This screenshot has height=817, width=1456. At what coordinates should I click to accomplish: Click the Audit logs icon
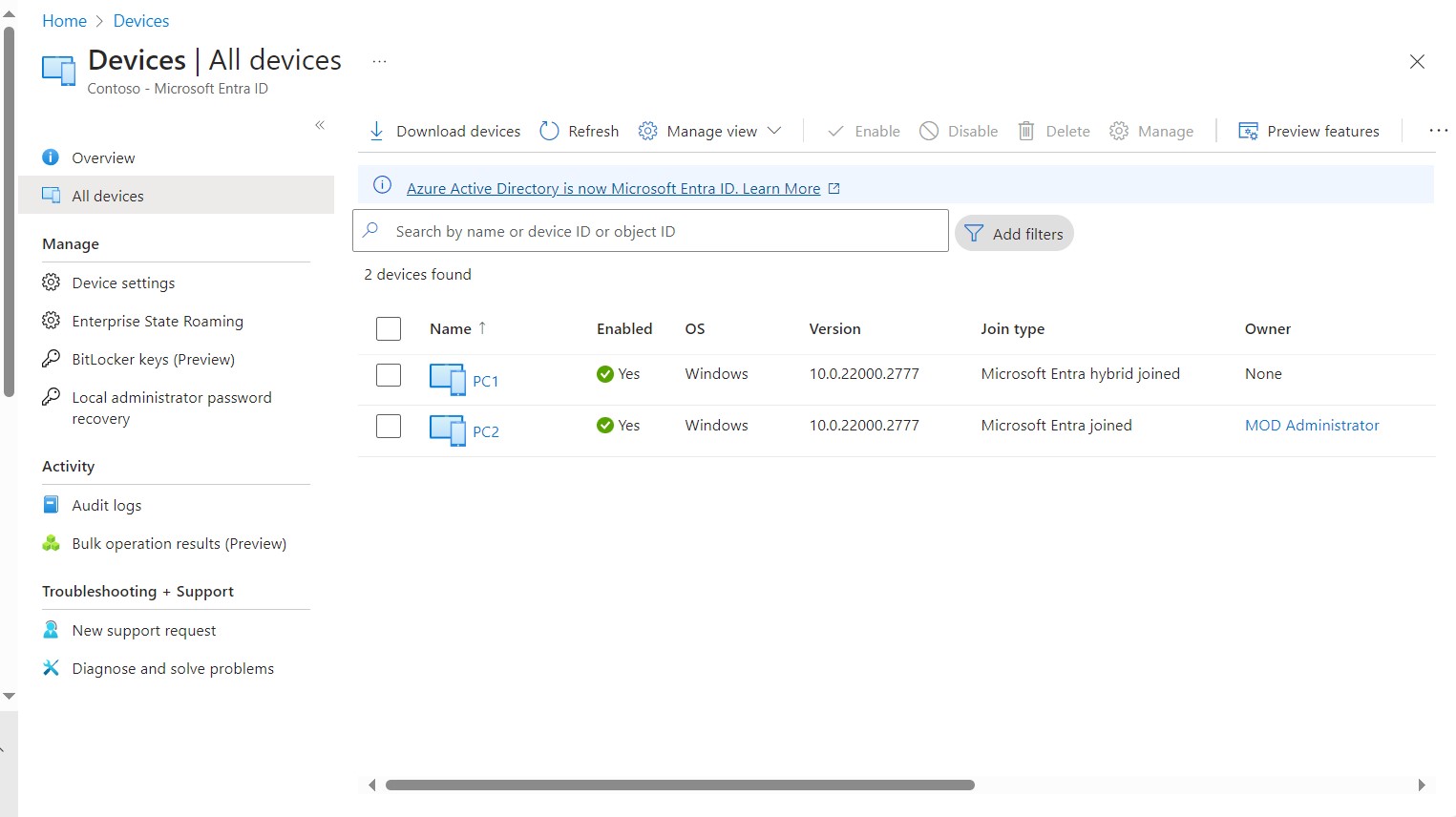coord(51,504)
